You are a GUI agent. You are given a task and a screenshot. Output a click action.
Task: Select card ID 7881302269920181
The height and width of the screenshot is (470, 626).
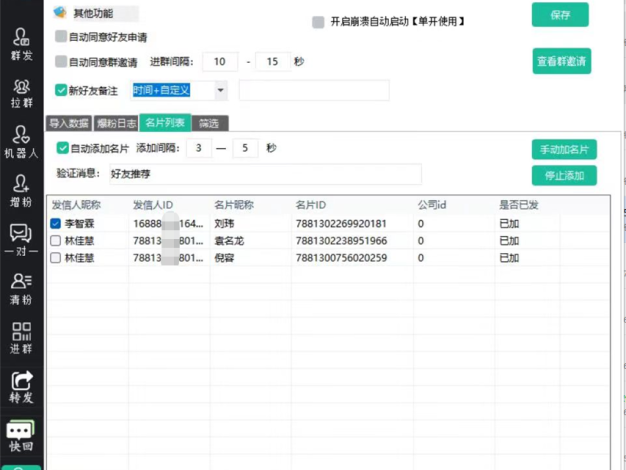341,224
